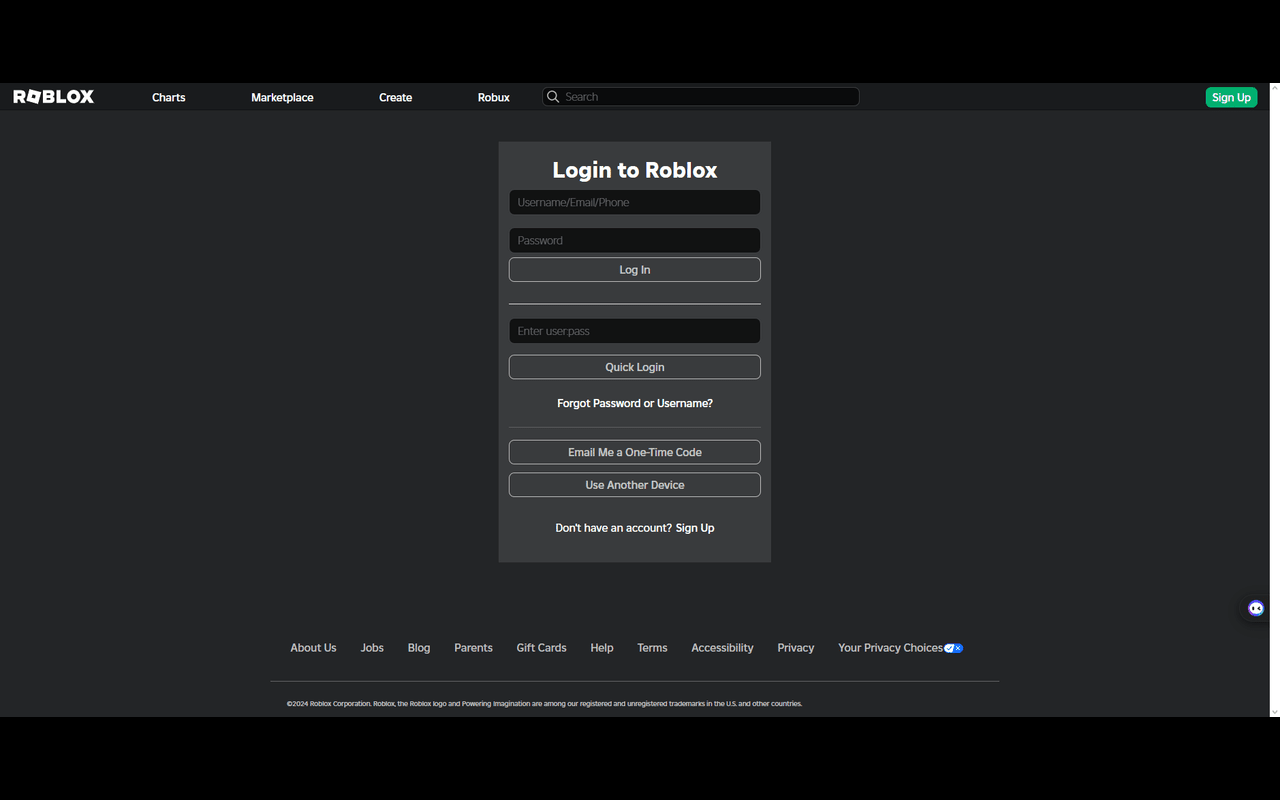Open the Charts nav item
1280x800 pixels.
pyautogui.click(x=169, y=97)
